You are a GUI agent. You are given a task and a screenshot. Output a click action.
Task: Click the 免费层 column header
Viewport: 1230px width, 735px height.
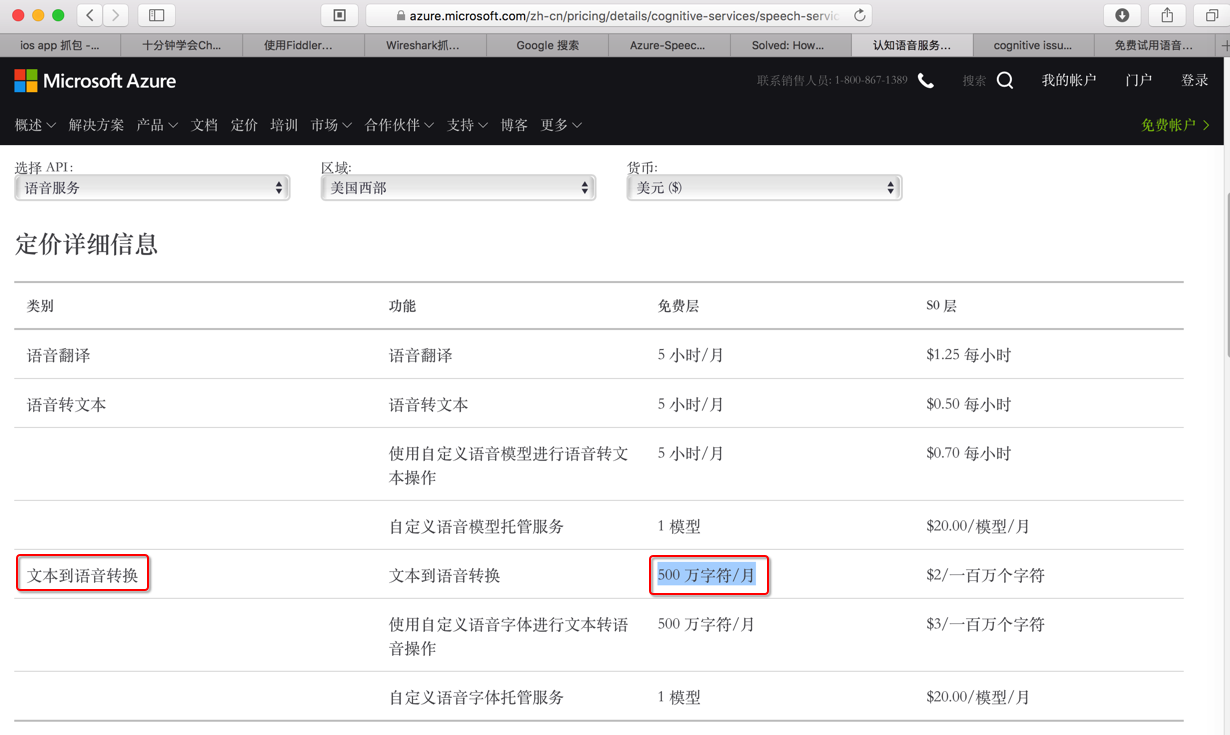pos(678,306)
